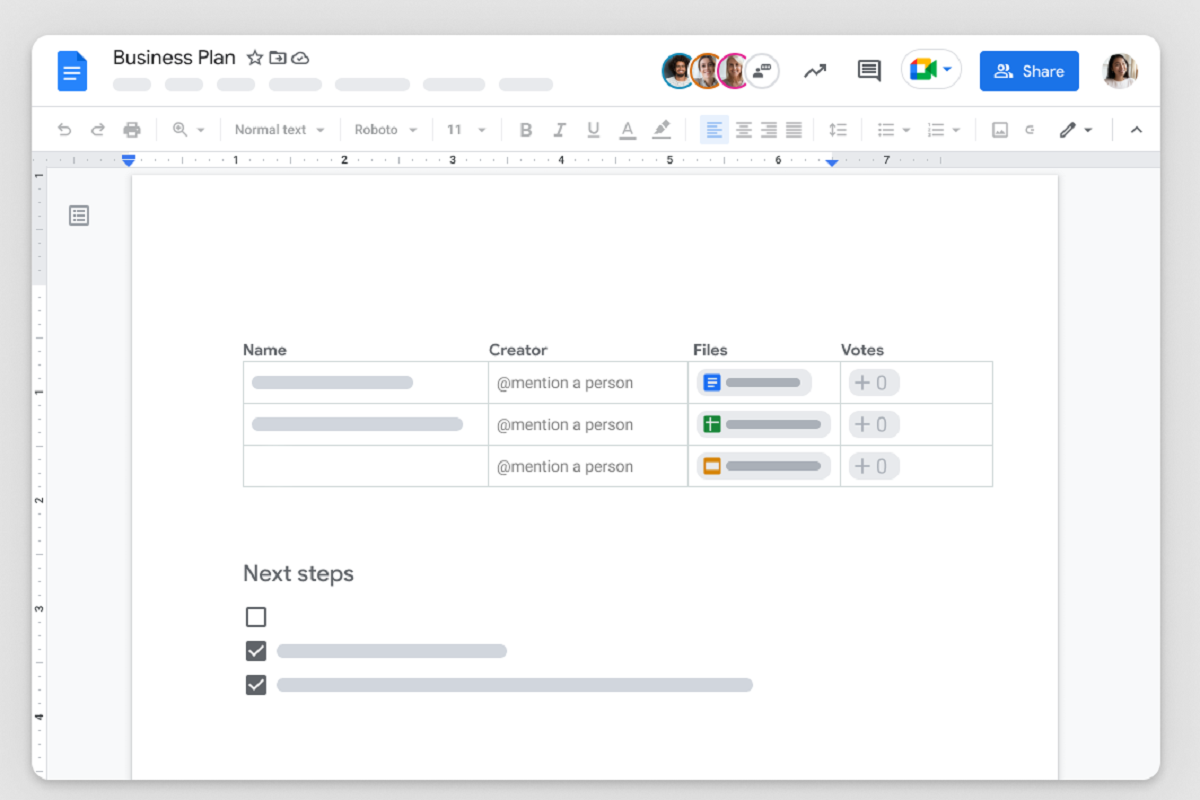The width and height of the screenshot is (1200, 800).
Task: Add a vote in the first row
Action: tap(874, 383)
